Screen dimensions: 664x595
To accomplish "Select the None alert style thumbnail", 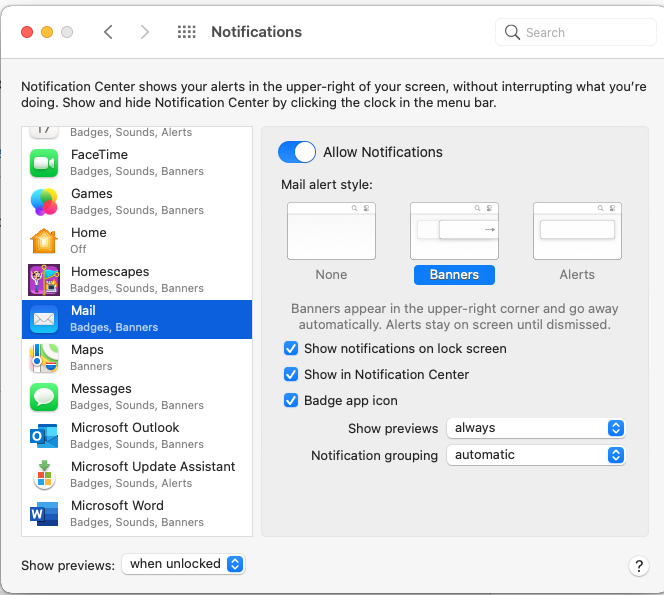I will coord(331,231).
